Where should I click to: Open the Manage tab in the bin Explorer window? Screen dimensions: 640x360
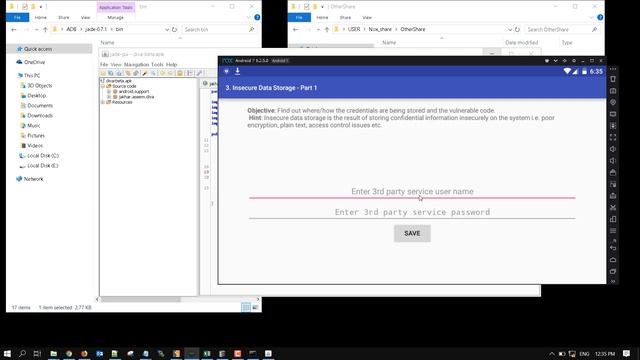[x=116, y=18]
